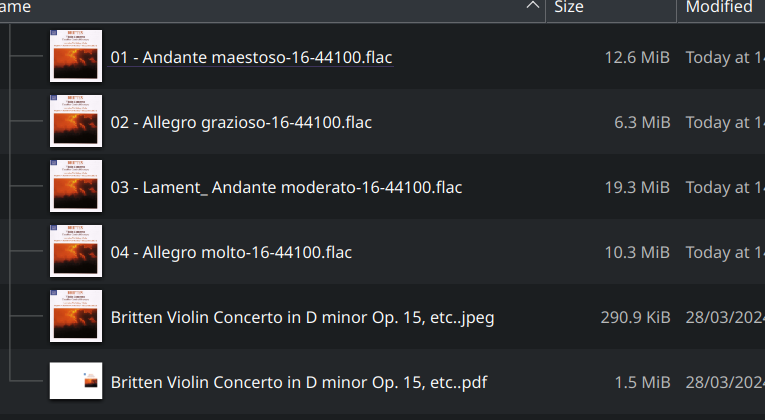The width and height of the screenshot is (765, 420).
Task: Select file 04 - Allegro molto-16-44100.flac
Action: tap(231, 252)
